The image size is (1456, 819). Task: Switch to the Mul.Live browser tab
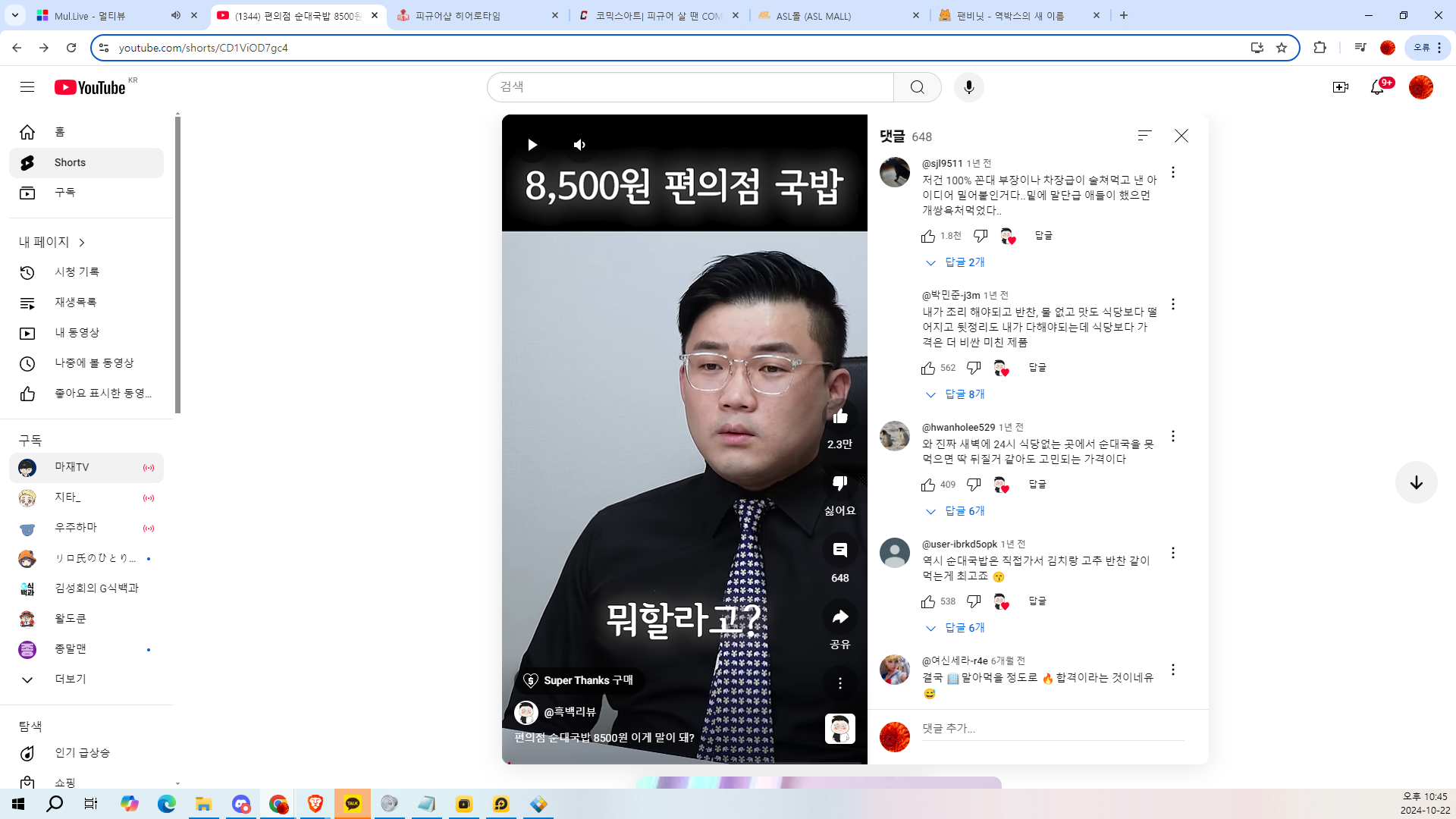pyautogui.click(x=106, y=15)
